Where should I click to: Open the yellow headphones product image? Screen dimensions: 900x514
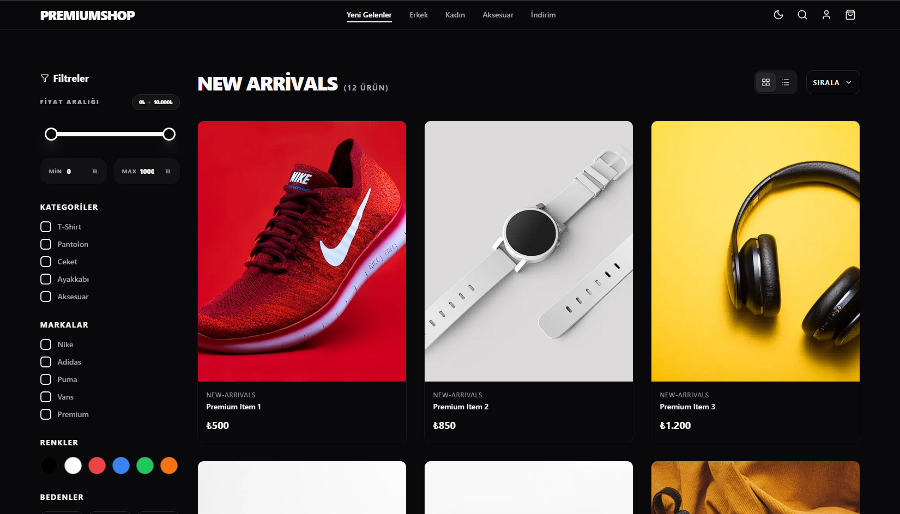755,251
